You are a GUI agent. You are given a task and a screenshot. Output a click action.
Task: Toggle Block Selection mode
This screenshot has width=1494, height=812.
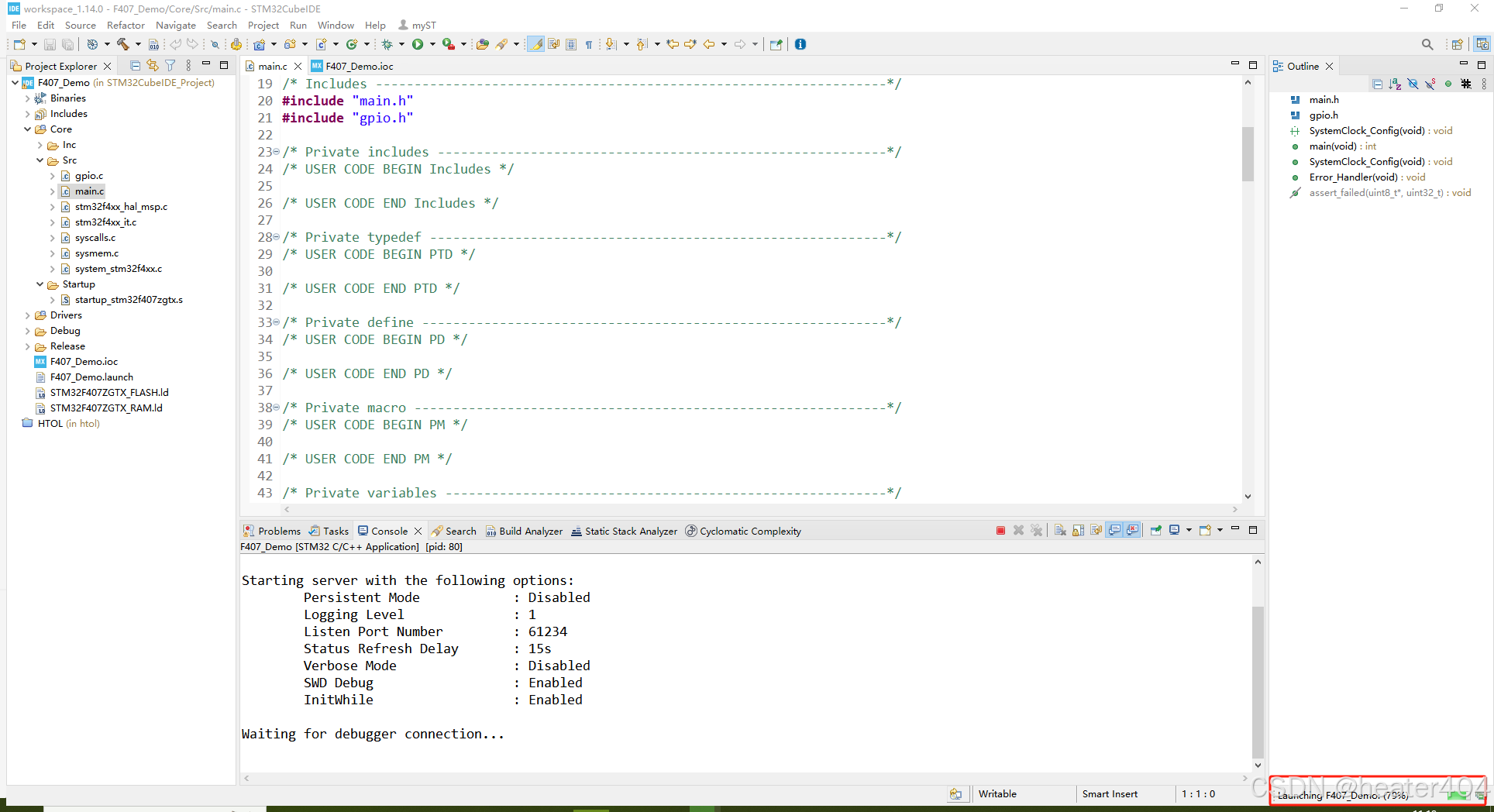coord(571,44)
